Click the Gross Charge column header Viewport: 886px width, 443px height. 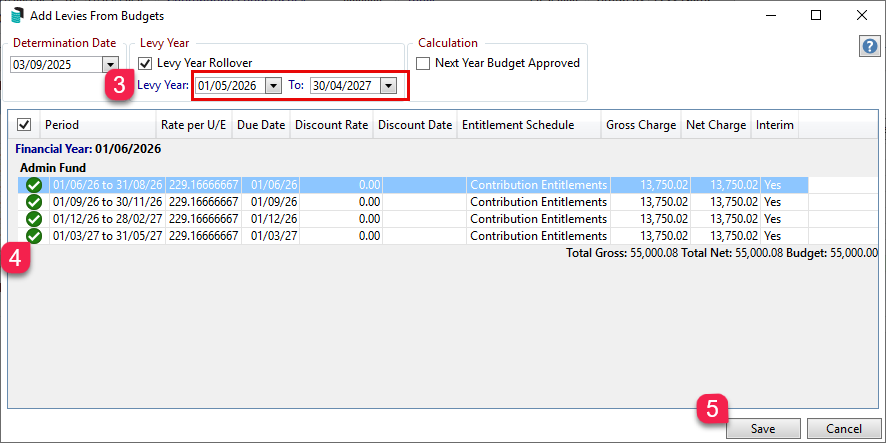click(x=641, y=125)
